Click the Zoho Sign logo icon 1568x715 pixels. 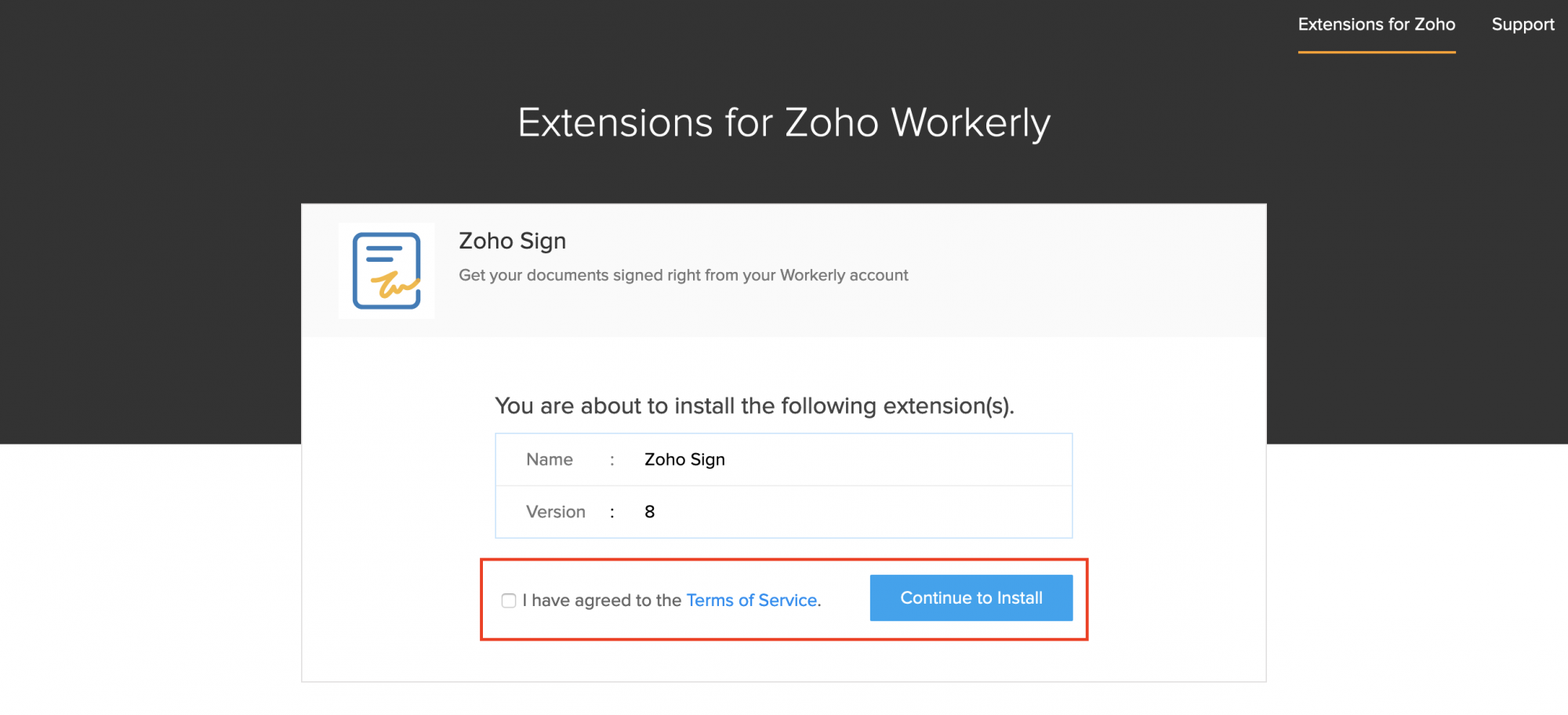pos(387,270)
